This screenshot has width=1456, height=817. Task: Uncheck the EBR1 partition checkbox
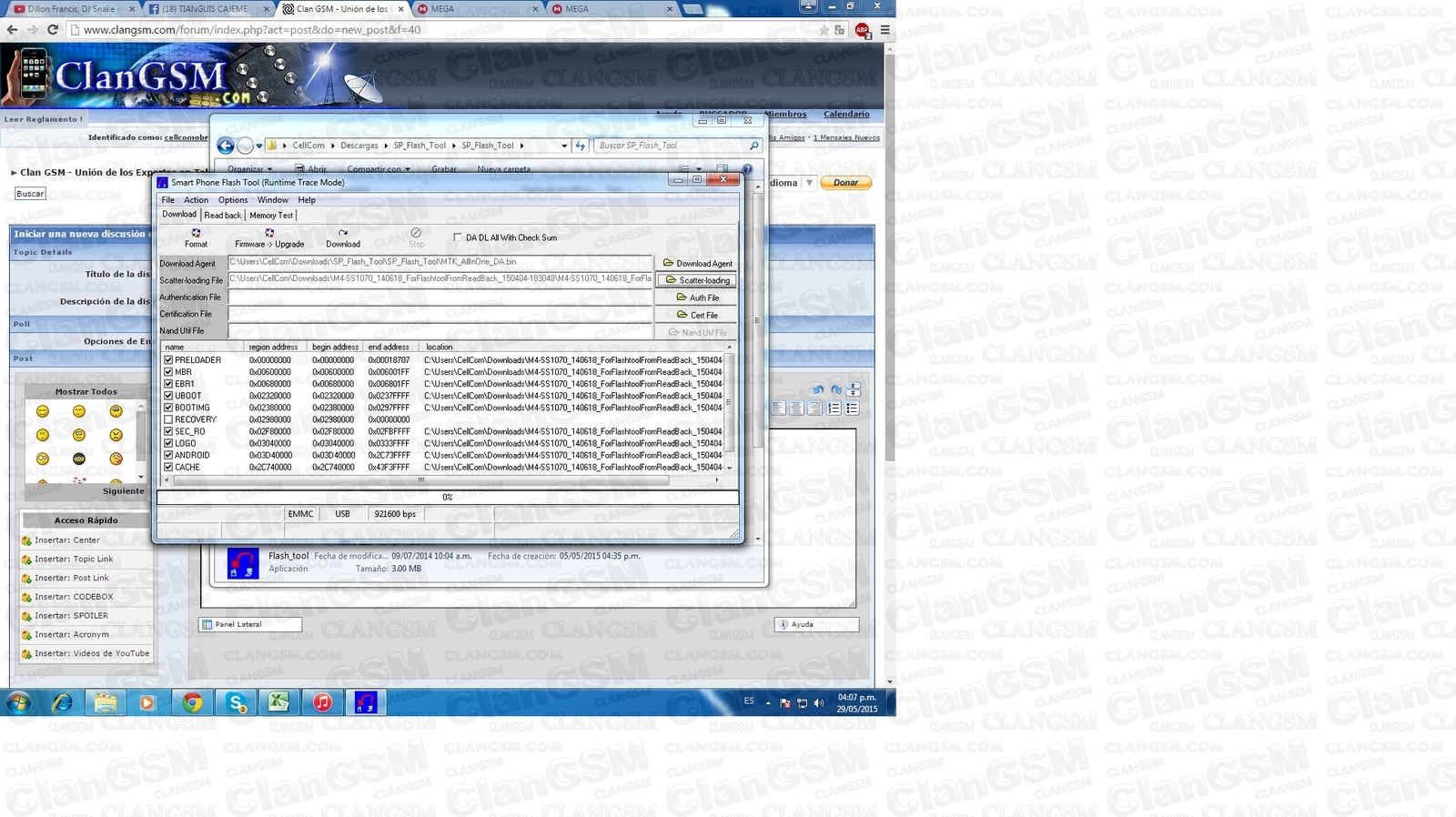pos(168,383)
